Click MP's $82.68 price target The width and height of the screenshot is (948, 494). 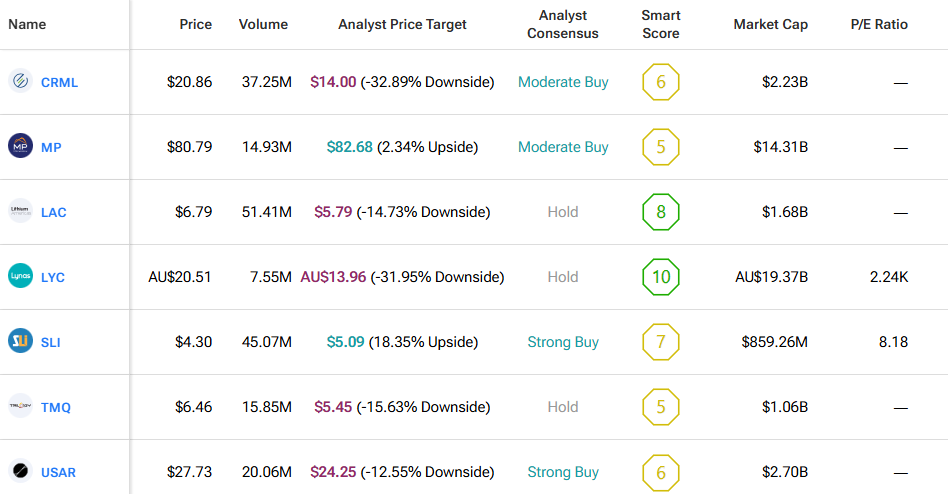(349, 147)
